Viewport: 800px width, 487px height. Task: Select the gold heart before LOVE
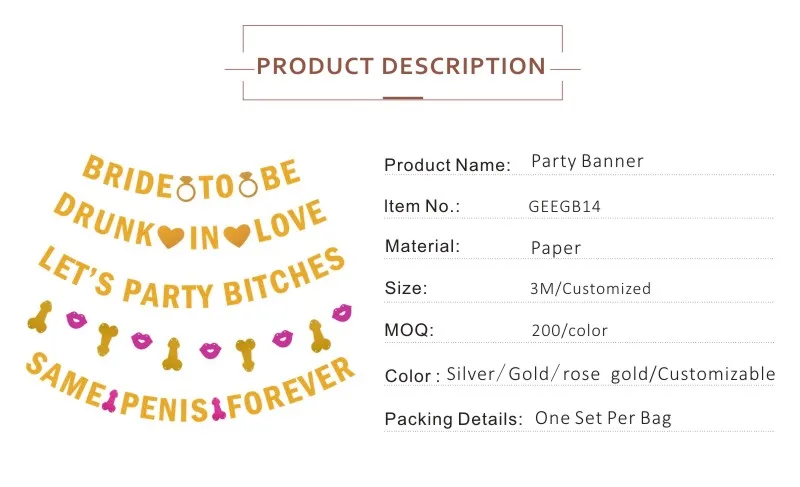236,235
